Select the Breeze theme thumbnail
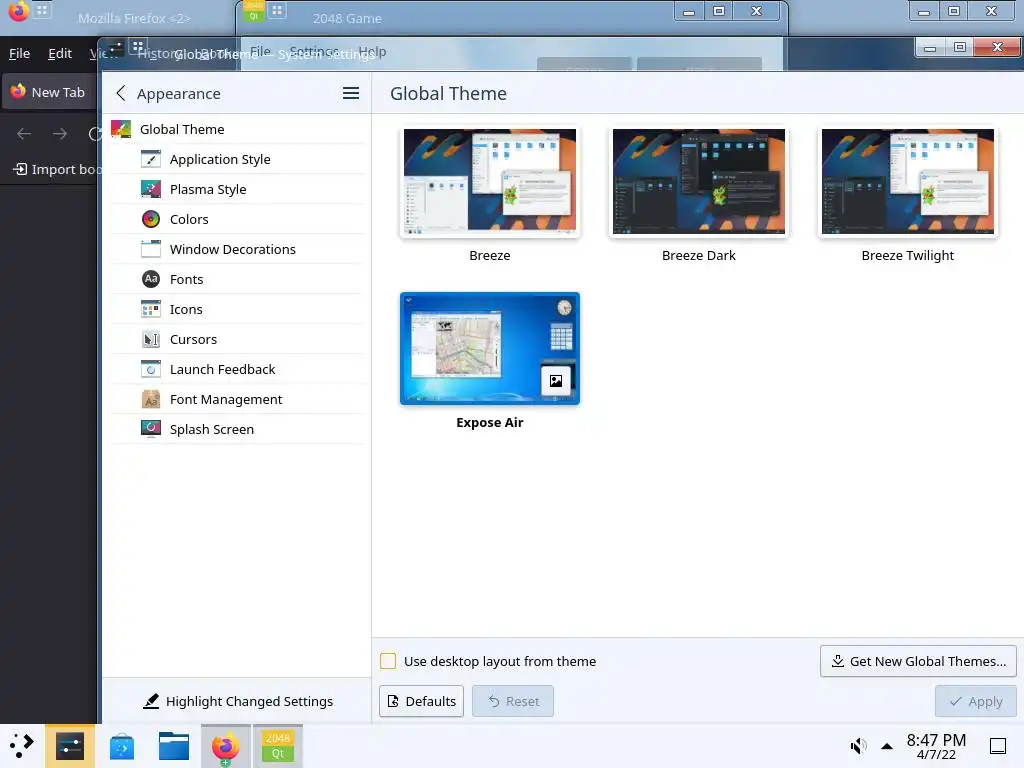The width and height of the screenshot is (1024, 768). 490,182
